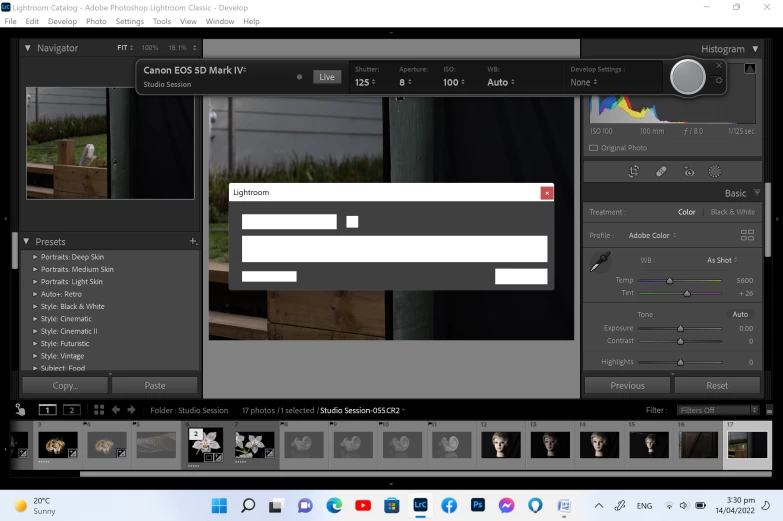Screen dimensions: 783x521
Task: Set Navigator zoom to 100%
Action: [150, 48]
